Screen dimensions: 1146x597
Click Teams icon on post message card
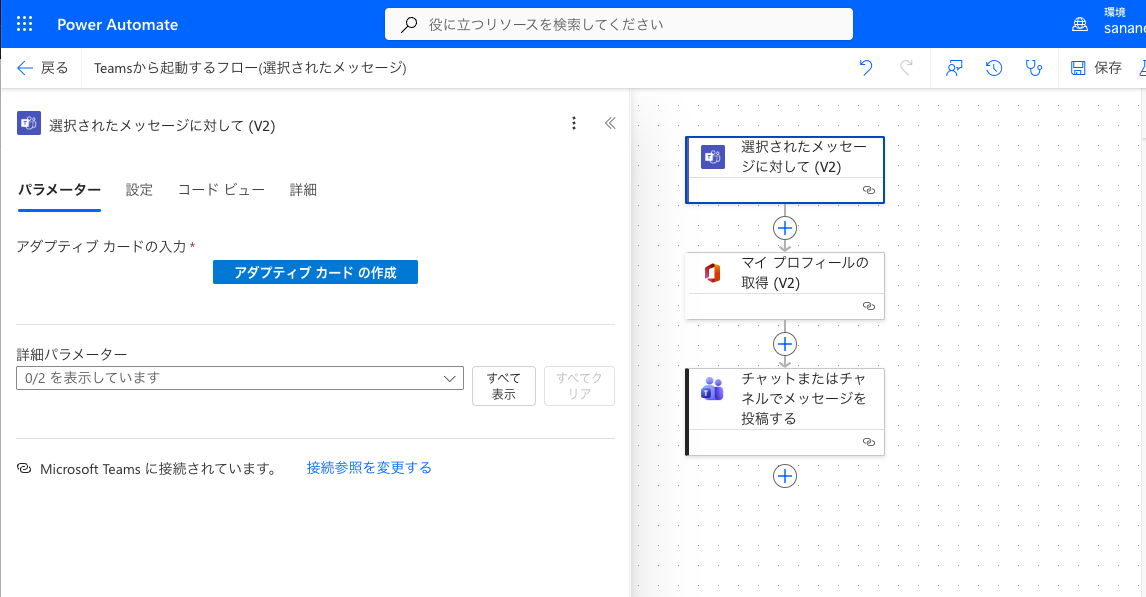click(713, 389)
